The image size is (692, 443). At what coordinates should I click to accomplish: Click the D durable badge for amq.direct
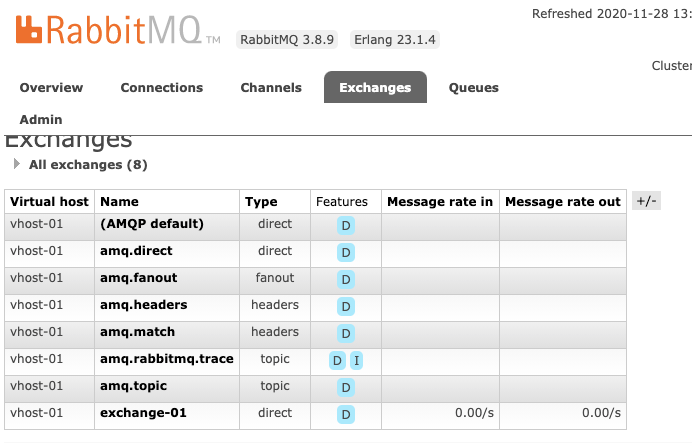click(346, 253)
